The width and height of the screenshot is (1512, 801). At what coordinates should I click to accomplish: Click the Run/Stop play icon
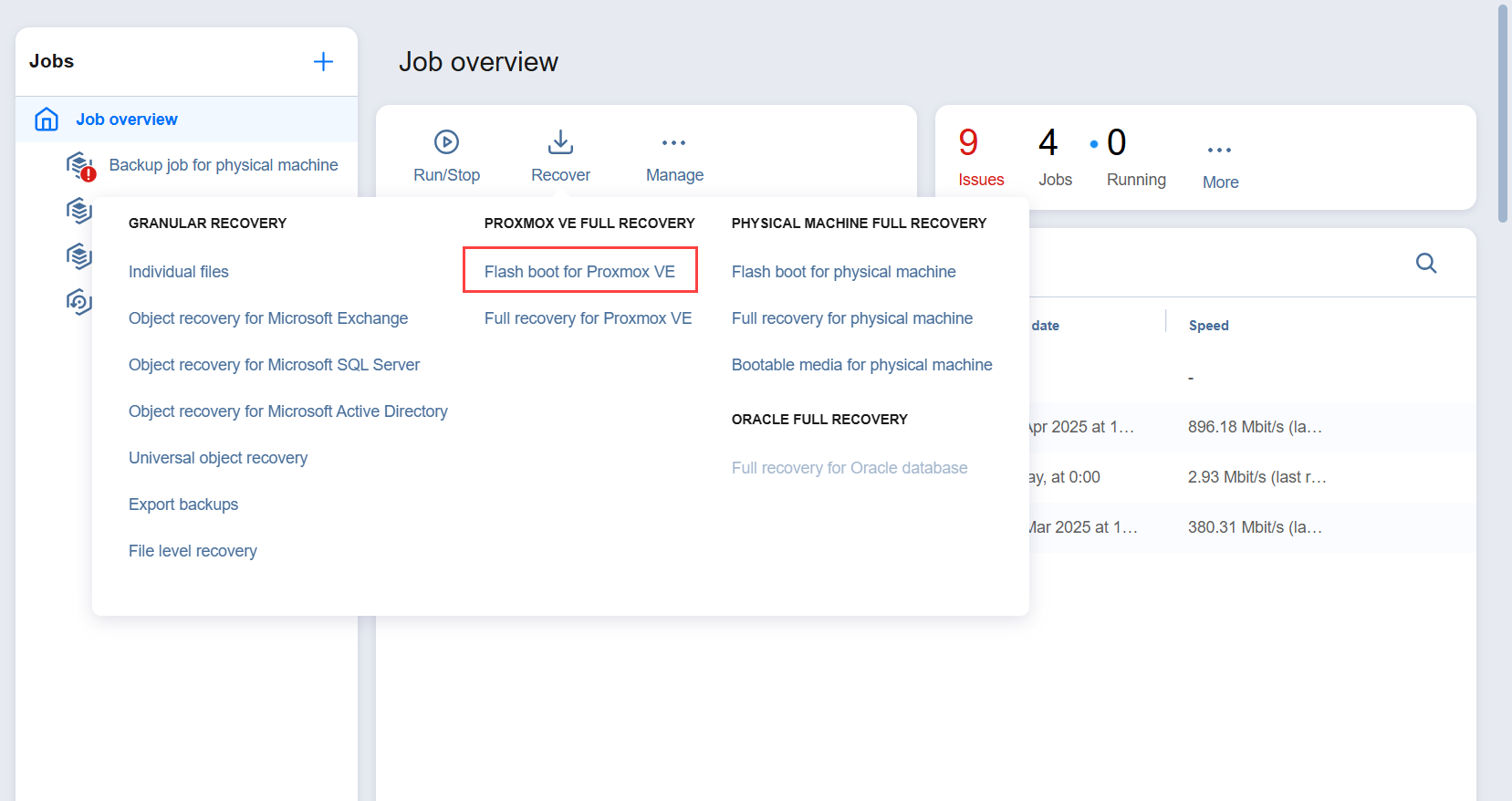coord(446,142)
